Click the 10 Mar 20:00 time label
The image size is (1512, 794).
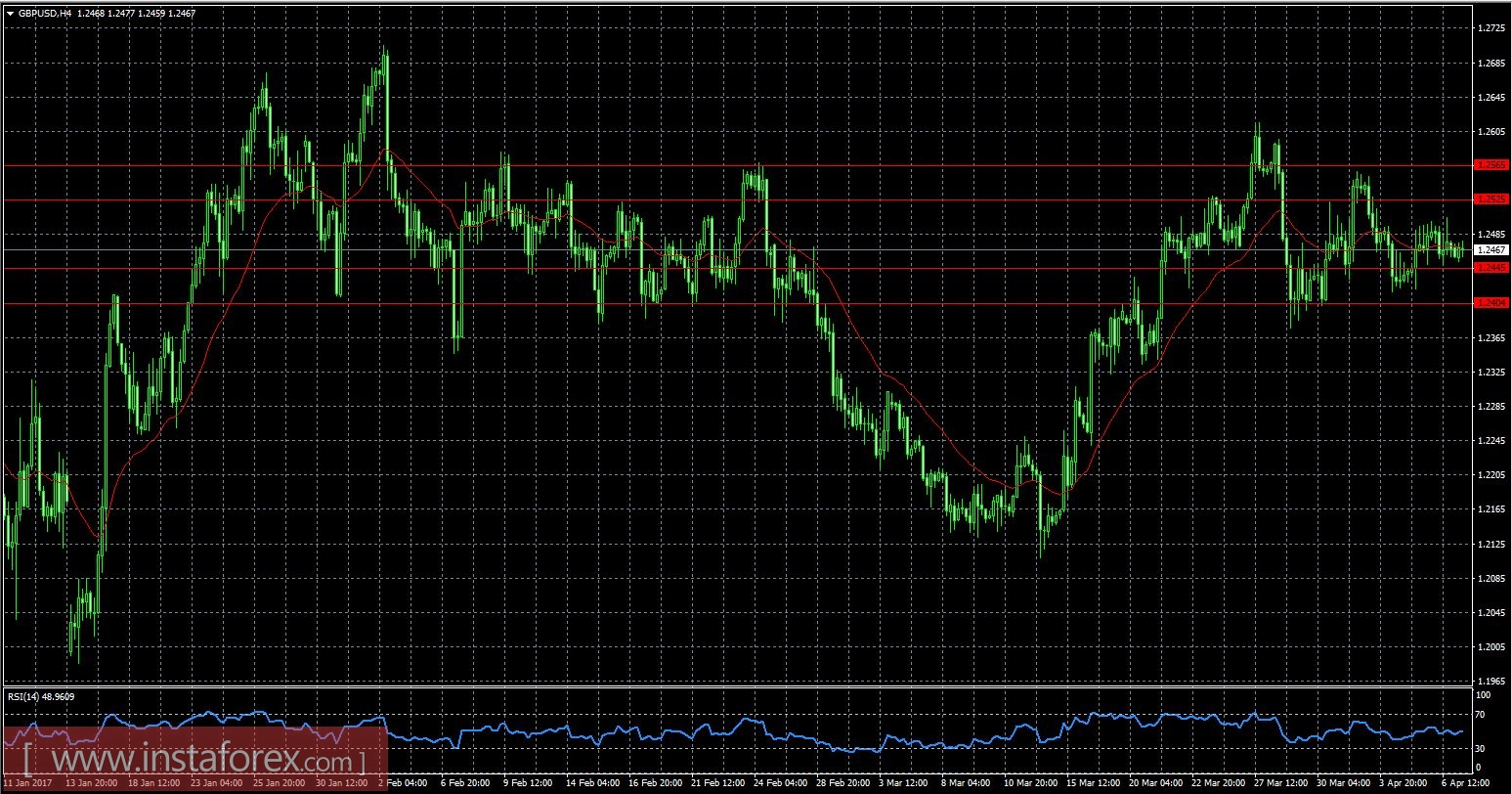(x=1030, y=783)
